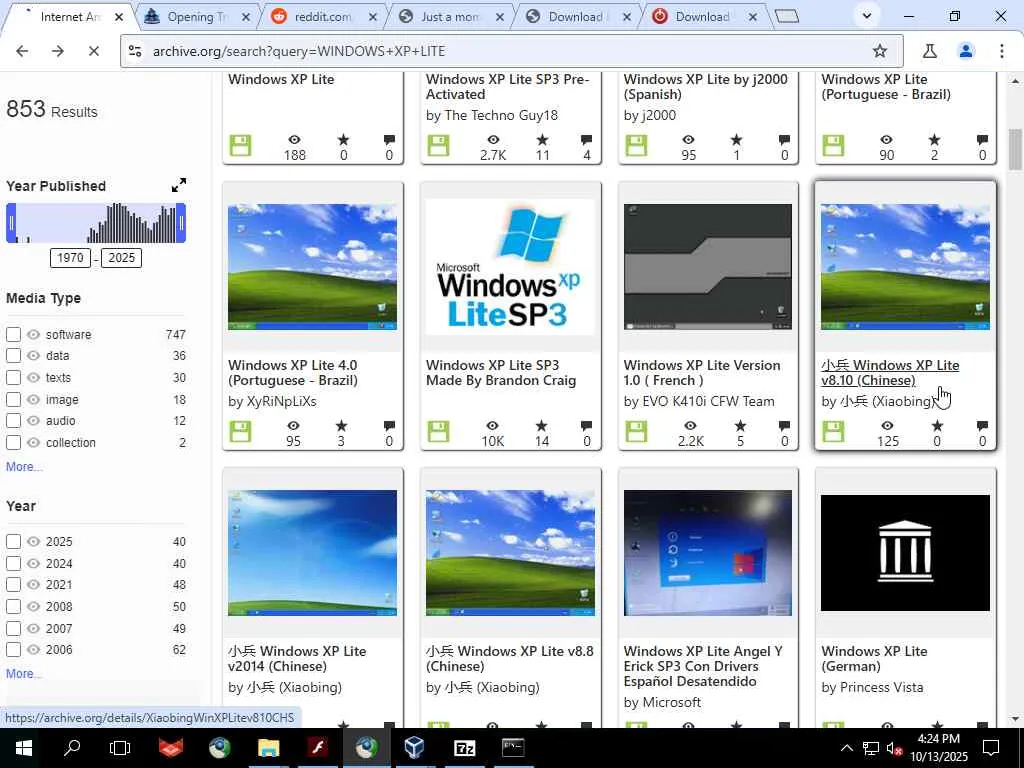Open the Windows XP Lite German thumbnail

[x=905, y=553]
